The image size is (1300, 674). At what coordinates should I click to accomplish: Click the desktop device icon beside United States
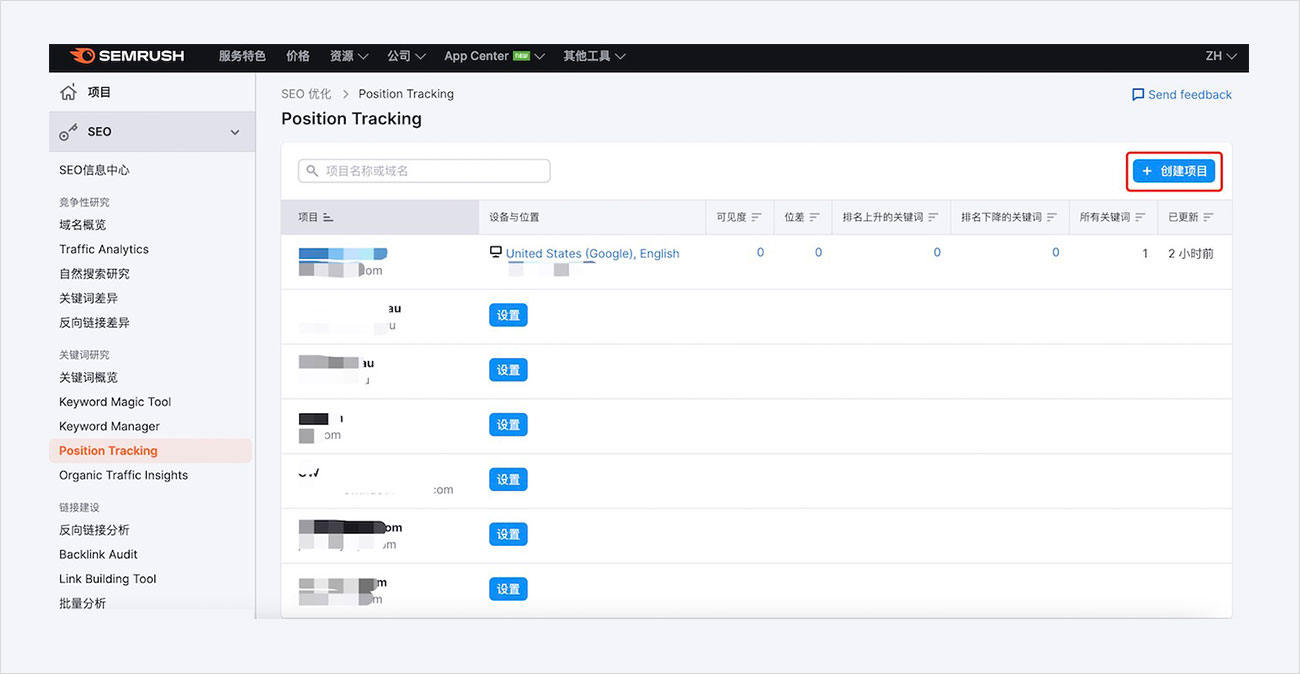tap(496, 253)
